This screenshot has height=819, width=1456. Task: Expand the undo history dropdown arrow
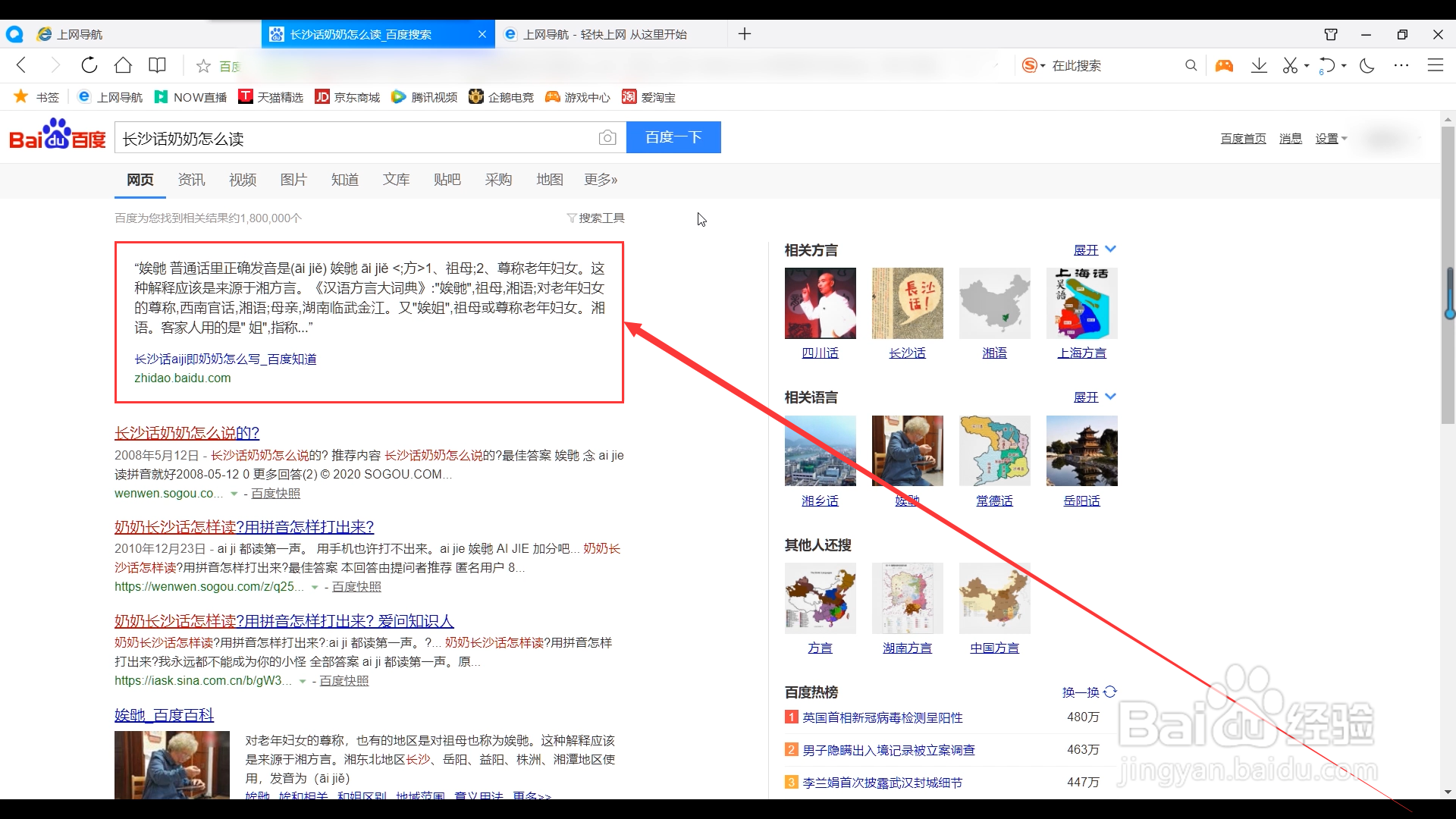pos(1344,66)
